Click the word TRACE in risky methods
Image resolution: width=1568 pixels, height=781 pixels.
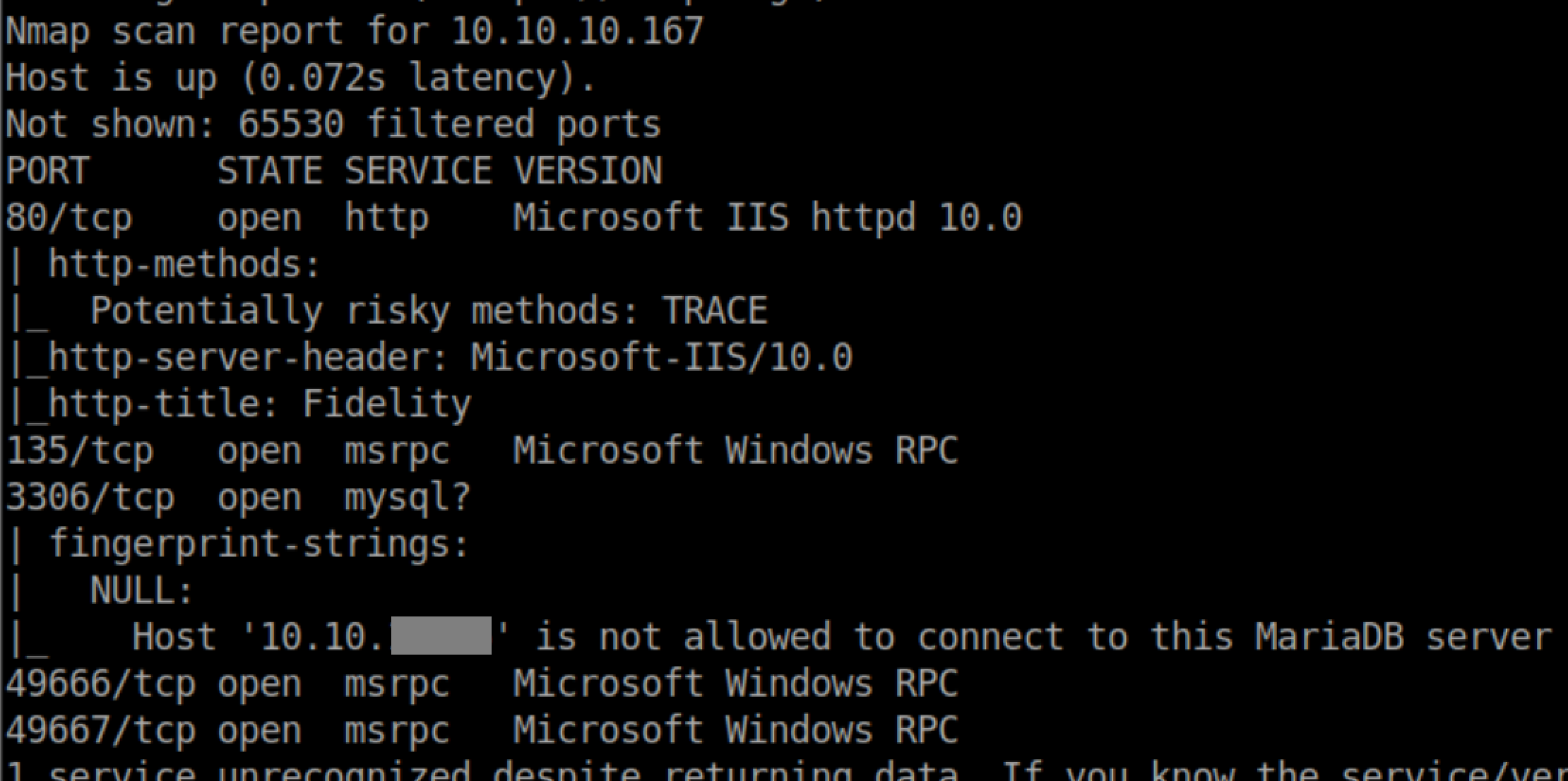pyautogui.click(x=715, y=311)
